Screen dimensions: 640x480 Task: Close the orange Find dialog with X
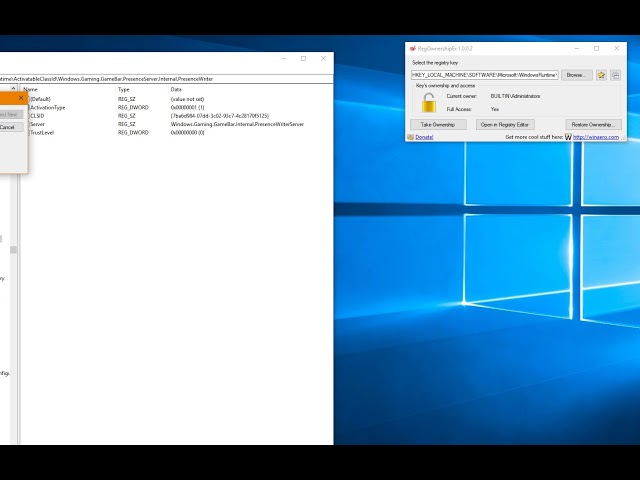tap(21, 98)
